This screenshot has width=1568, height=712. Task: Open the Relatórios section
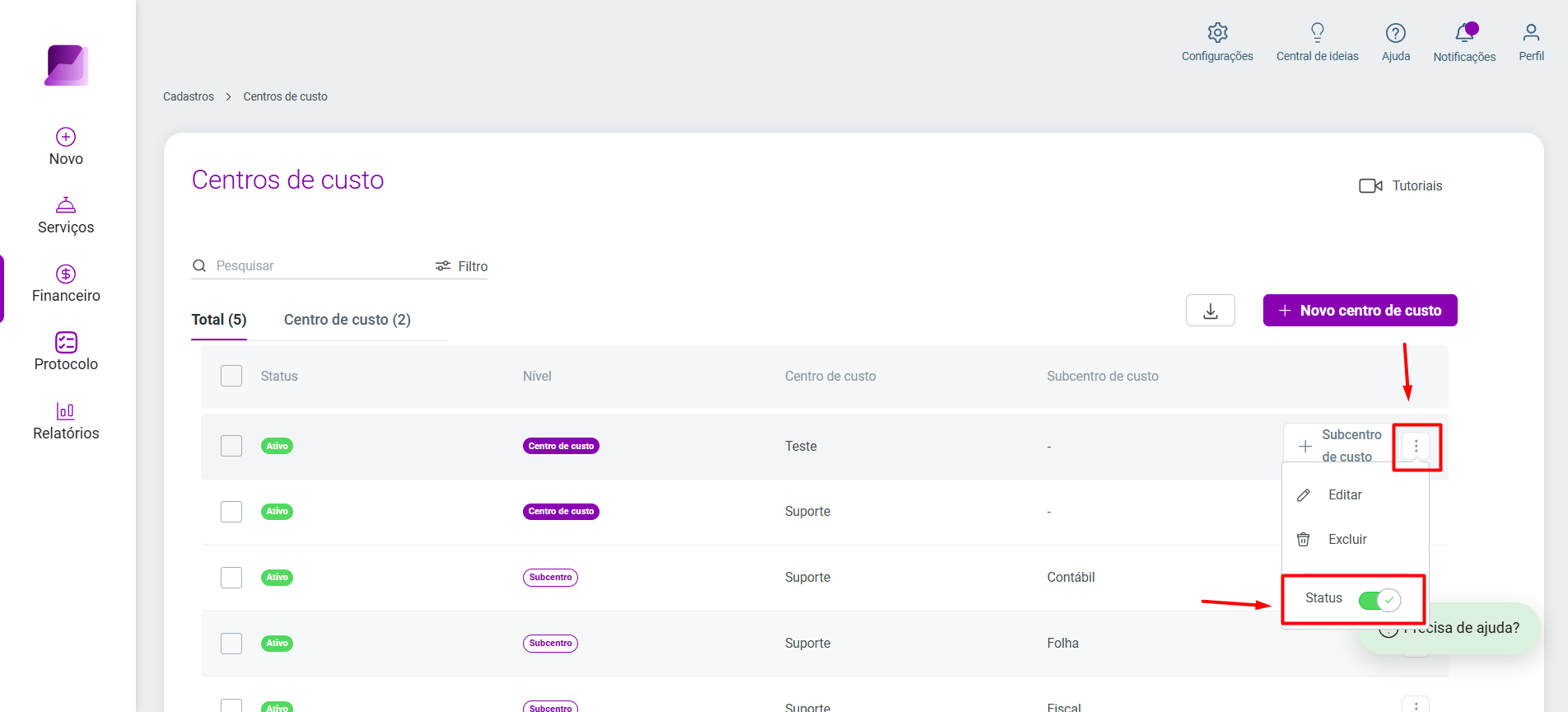click(66, 421)
